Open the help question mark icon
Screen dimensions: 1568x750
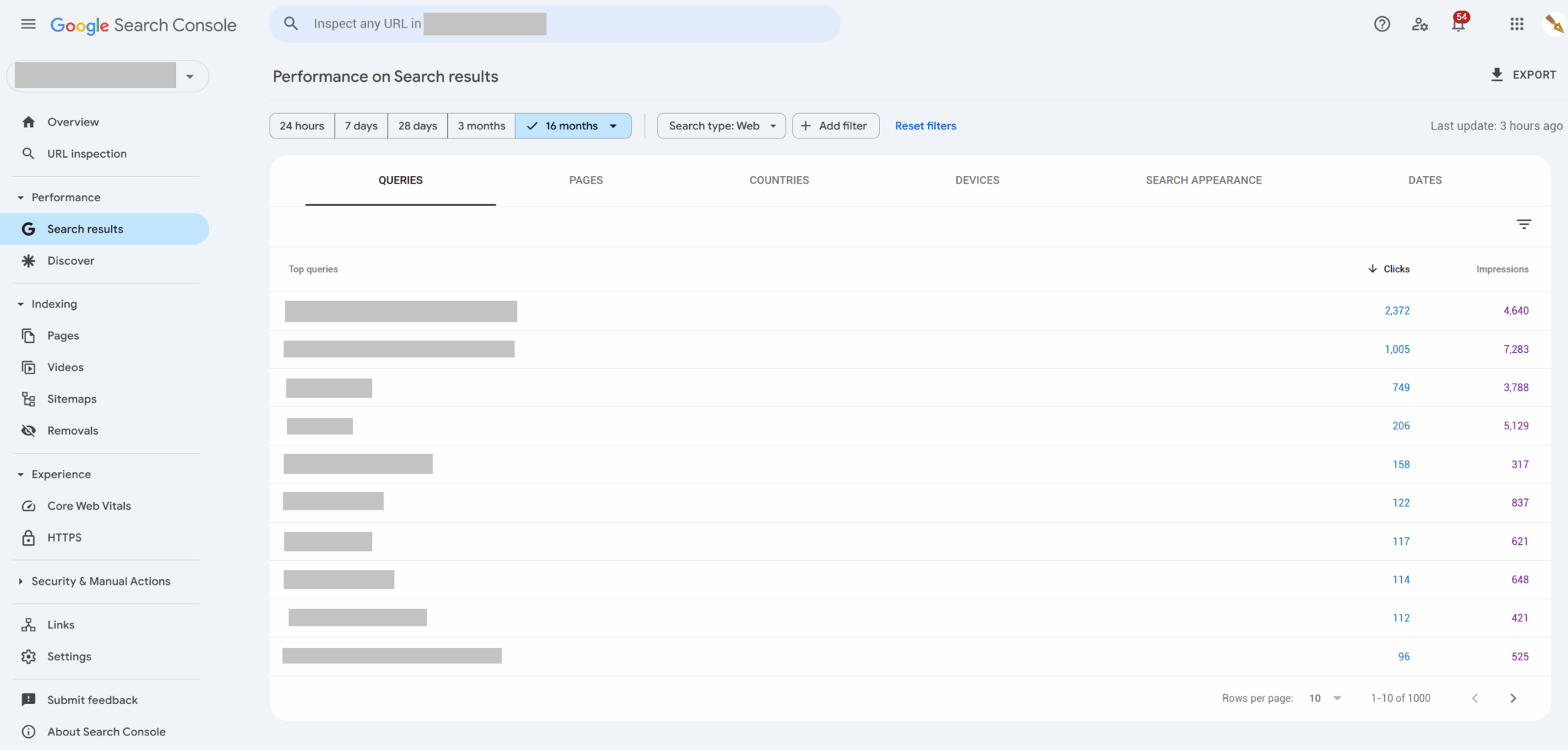(1382, 24)
